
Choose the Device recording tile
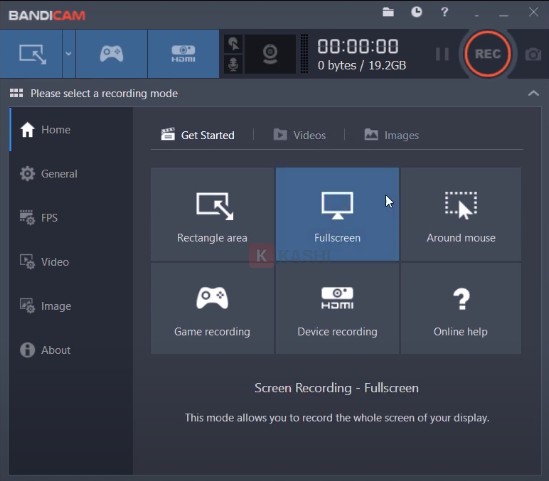(337, 308)
